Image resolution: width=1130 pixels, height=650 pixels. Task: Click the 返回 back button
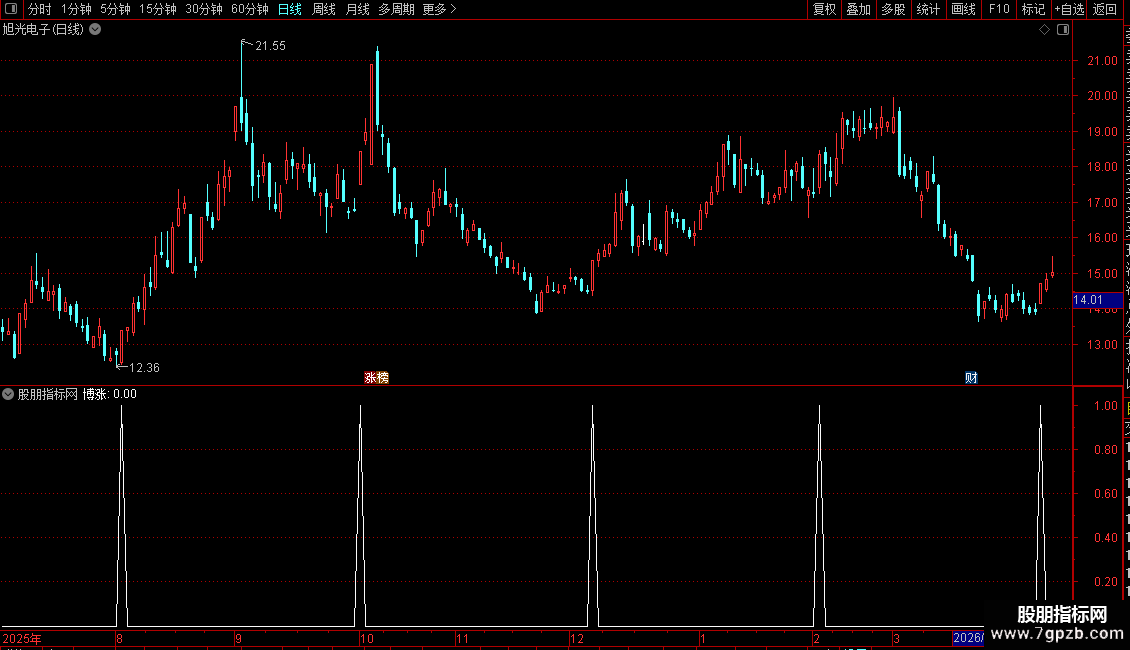click(1104, 9)
